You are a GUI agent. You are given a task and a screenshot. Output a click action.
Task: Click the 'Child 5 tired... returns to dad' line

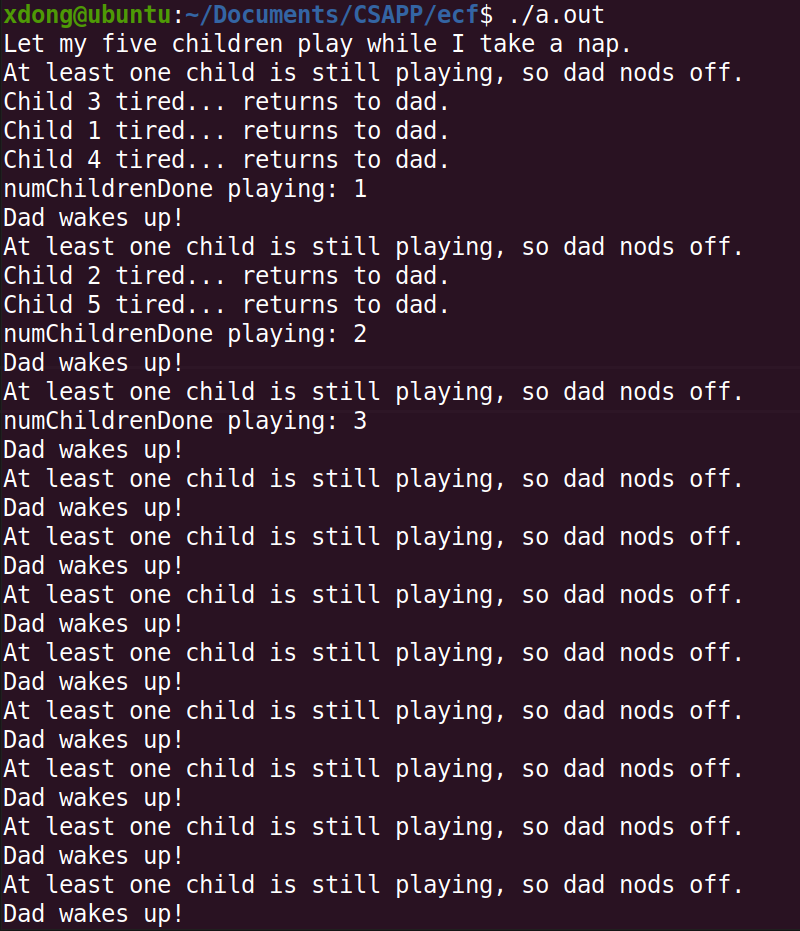[x=226, y=305]
